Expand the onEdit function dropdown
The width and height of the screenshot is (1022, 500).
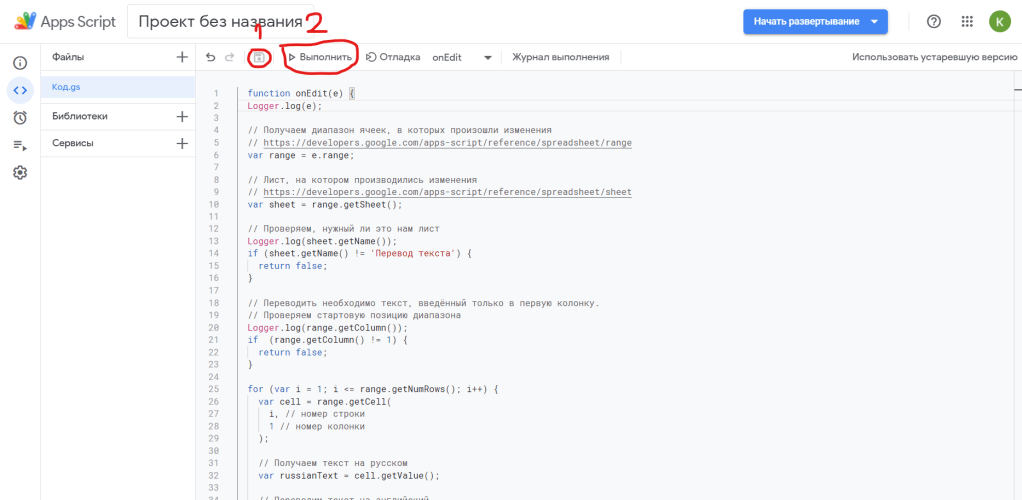coord(487,58)
